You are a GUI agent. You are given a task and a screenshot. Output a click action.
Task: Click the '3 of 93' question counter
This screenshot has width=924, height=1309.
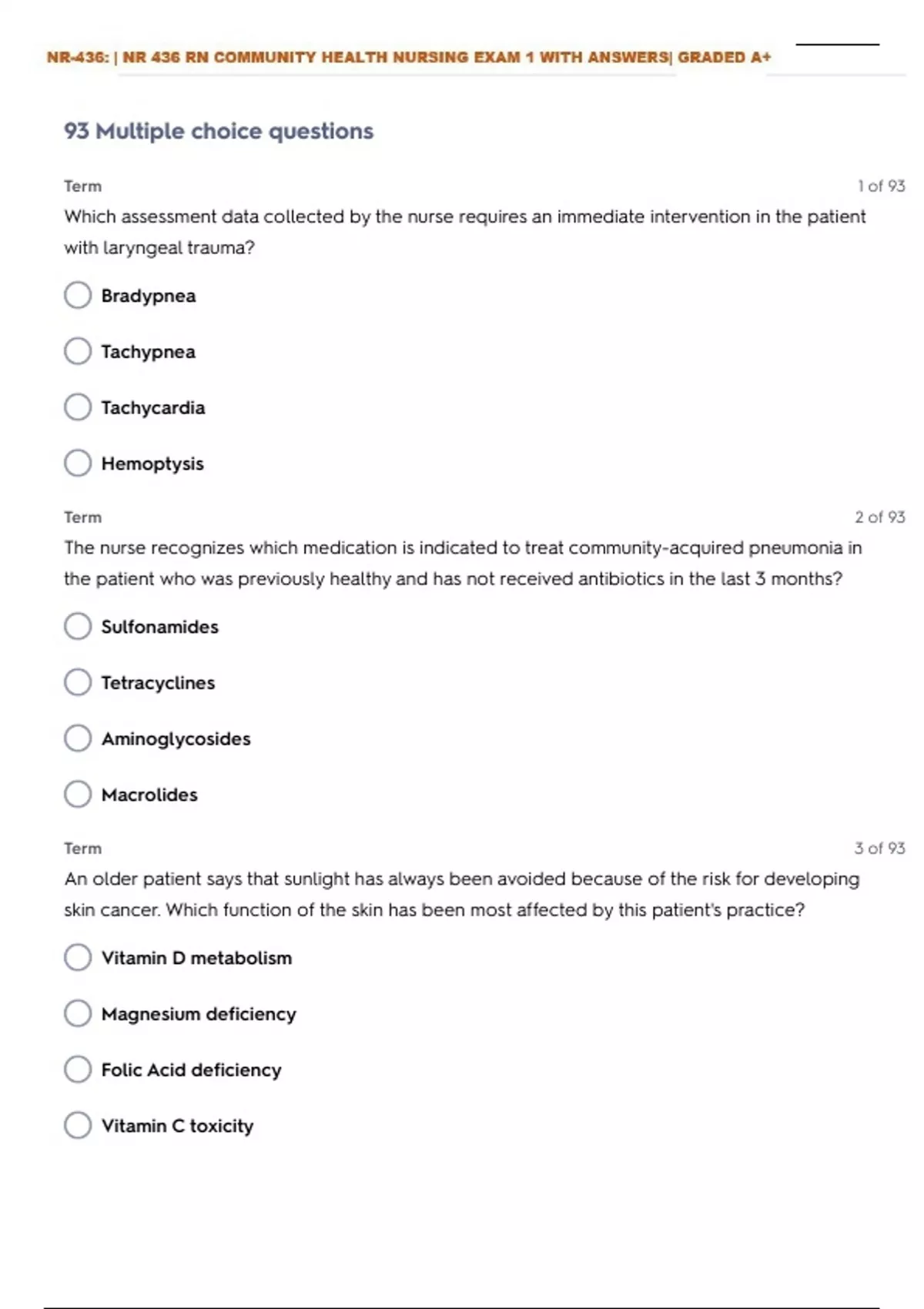(879, 849)
